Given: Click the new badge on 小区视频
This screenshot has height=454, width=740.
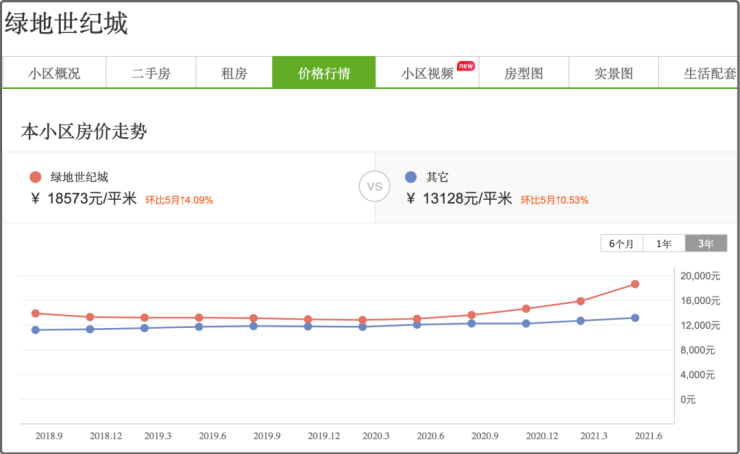Looking at the screenshot, I should click(x=466, y=66).
